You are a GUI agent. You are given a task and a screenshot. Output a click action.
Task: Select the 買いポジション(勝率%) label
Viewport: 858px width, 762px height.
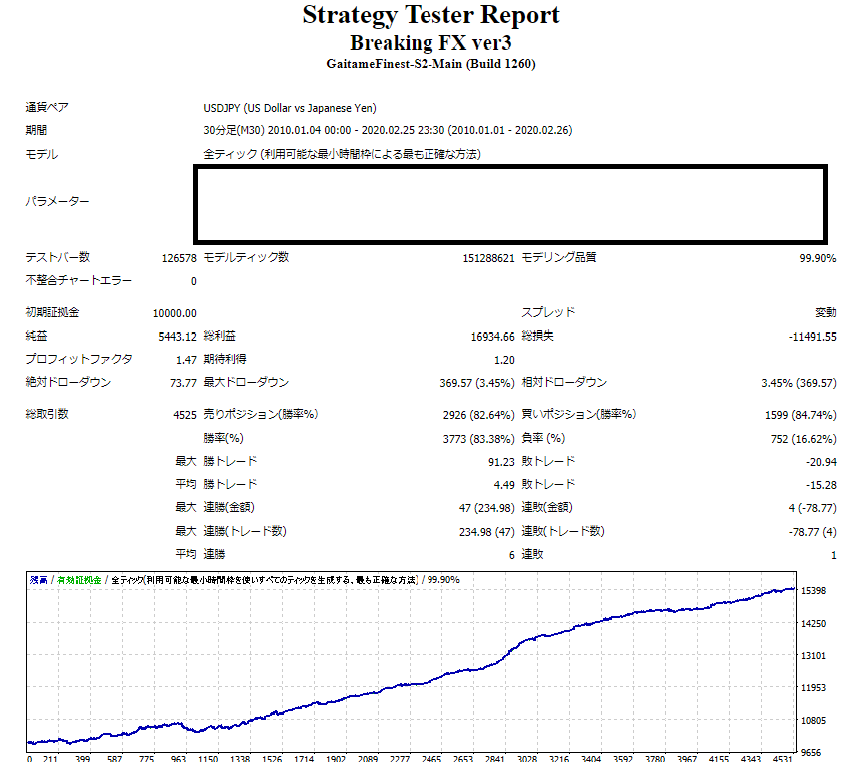point(579,414)
